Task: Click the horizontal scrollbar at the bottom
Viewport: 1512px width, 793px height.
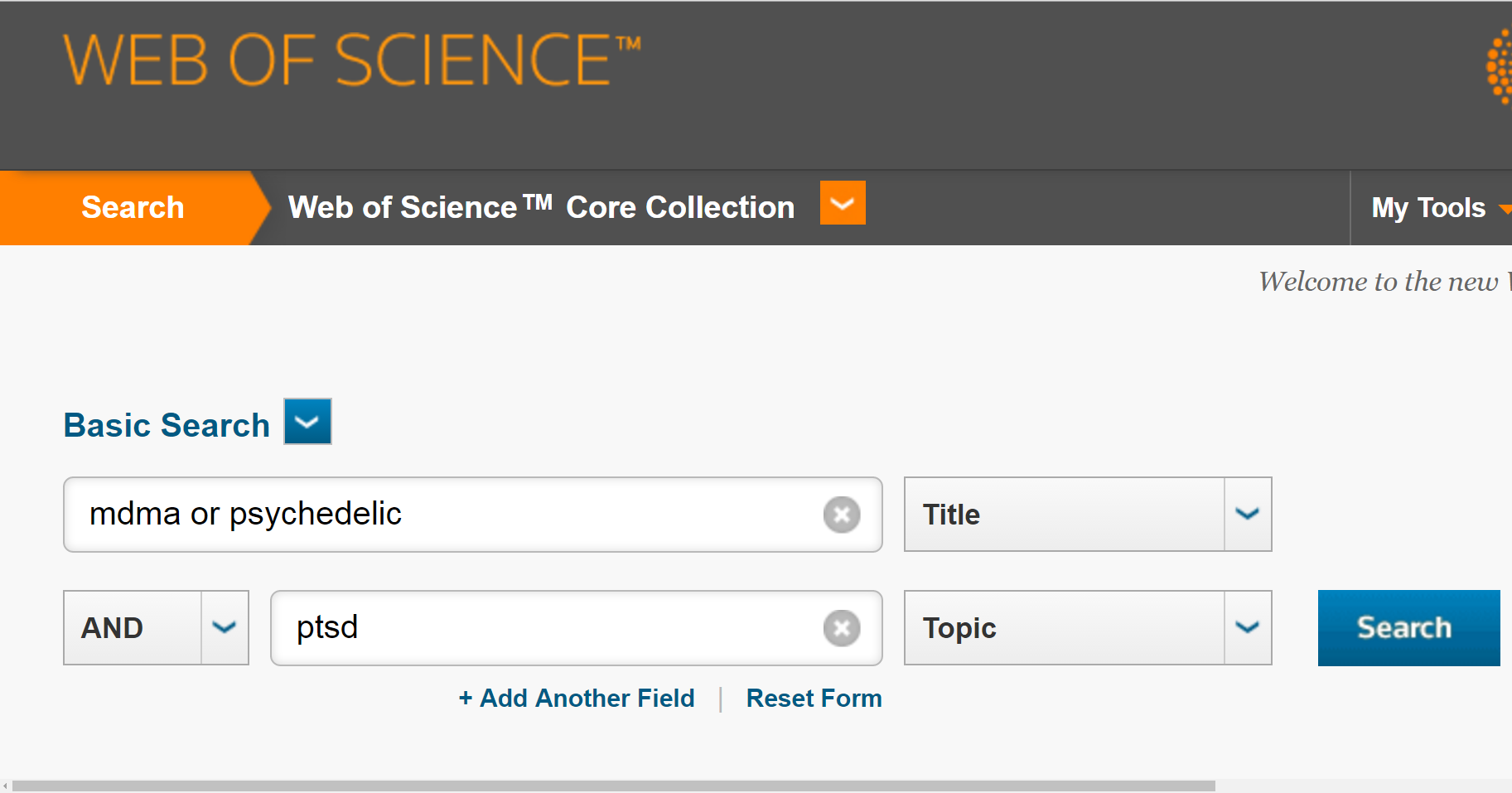Action: pyautogui.click(x=613, y=786)
